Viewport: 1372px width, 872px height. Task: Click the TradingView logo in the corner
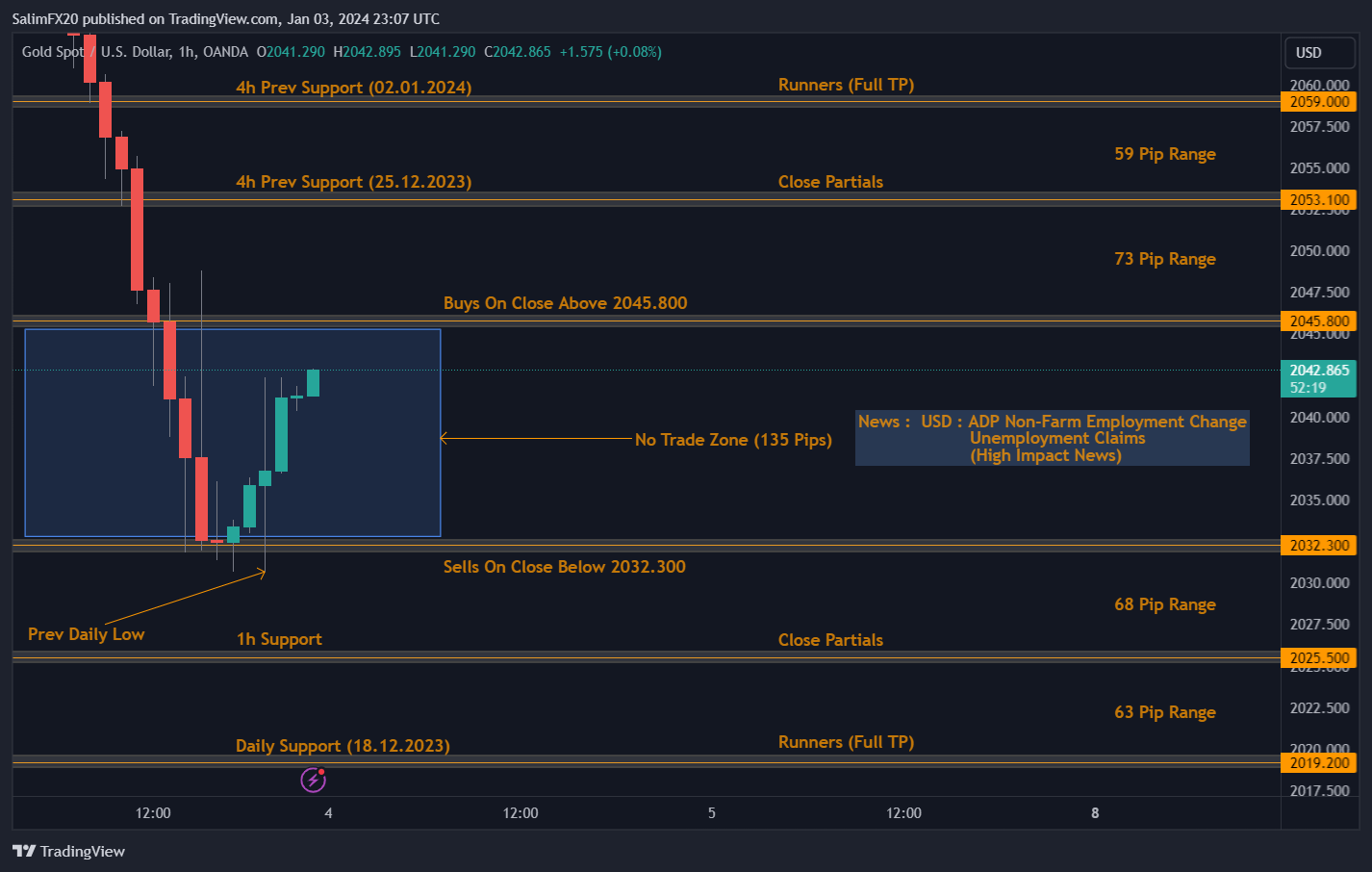point(67,851)
